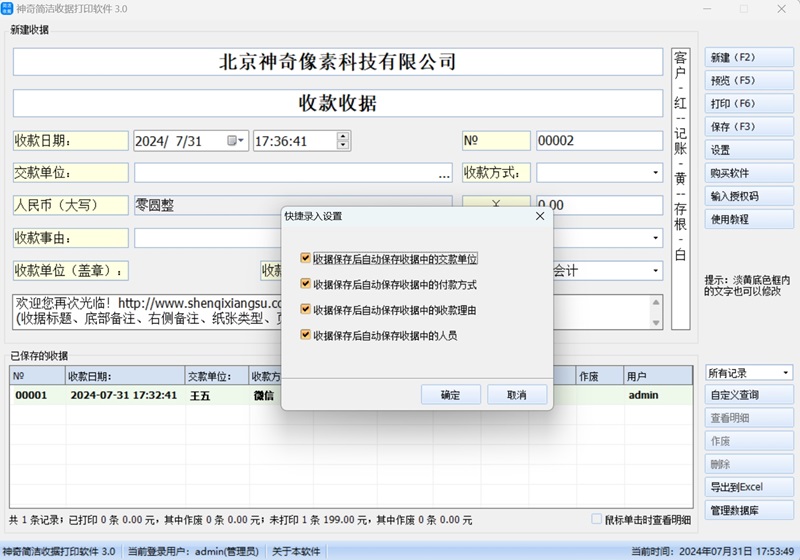
Task: Open 预览（F5）preview
Action: pyautogui.click(x=749, y=81)
